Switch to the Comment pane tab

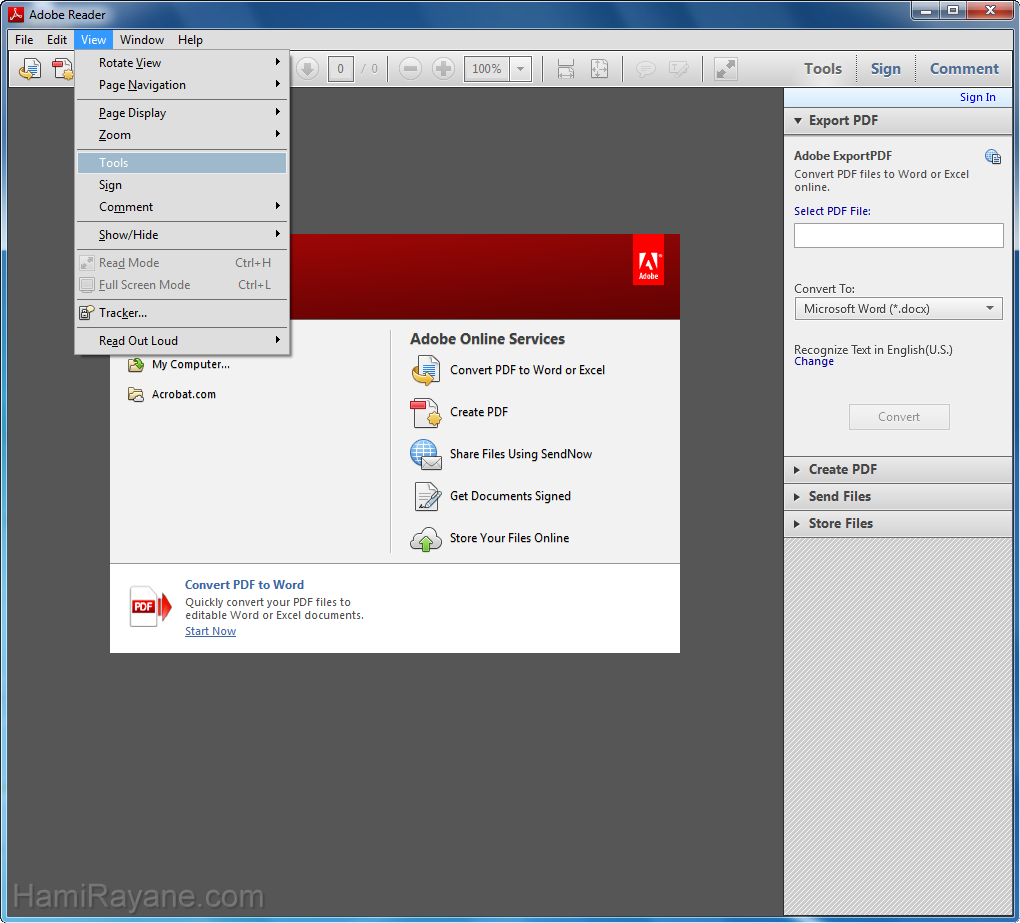tap(963, 68)
